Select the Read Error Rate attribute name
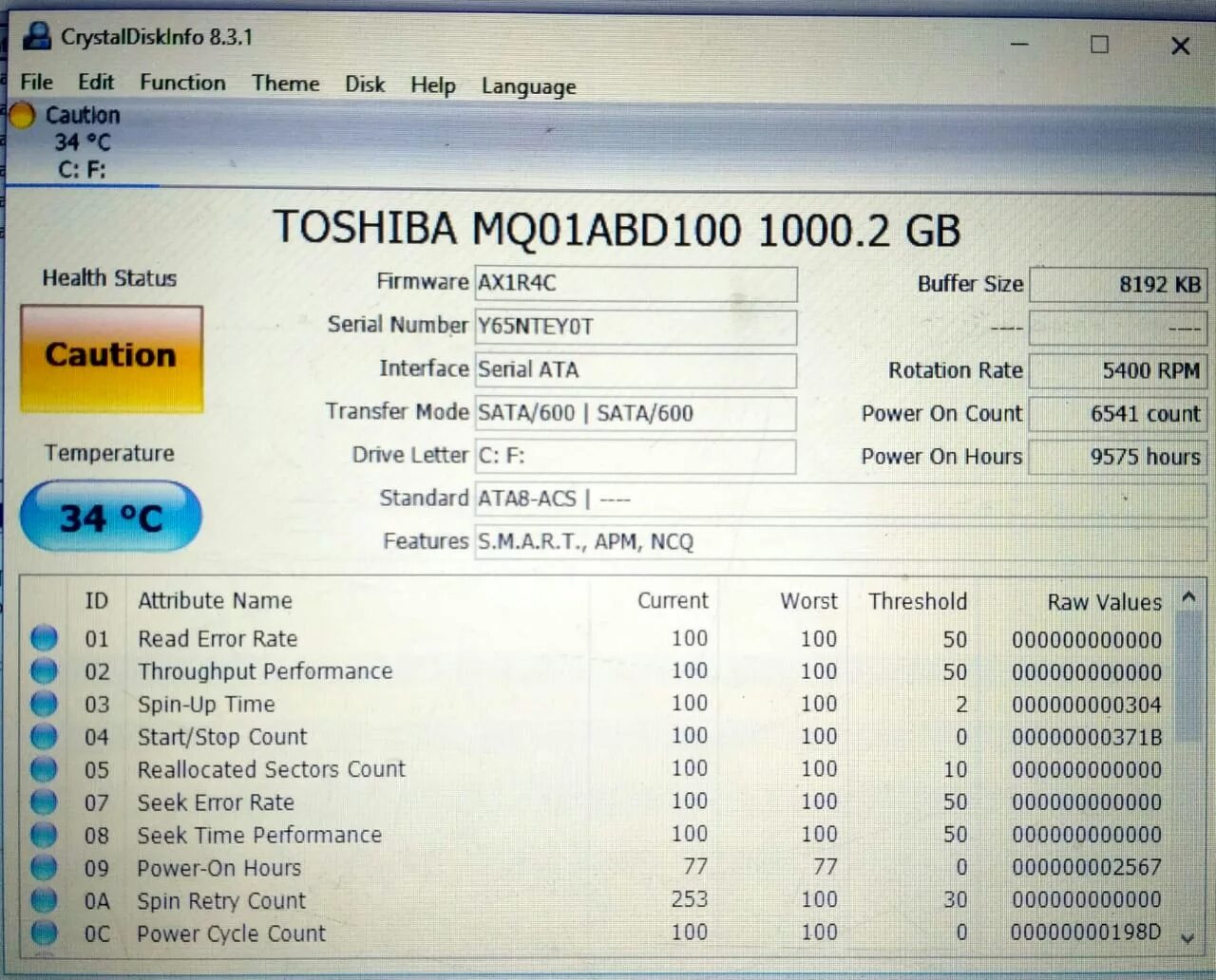Viewport: 1216px width, 980px height. 218,639
